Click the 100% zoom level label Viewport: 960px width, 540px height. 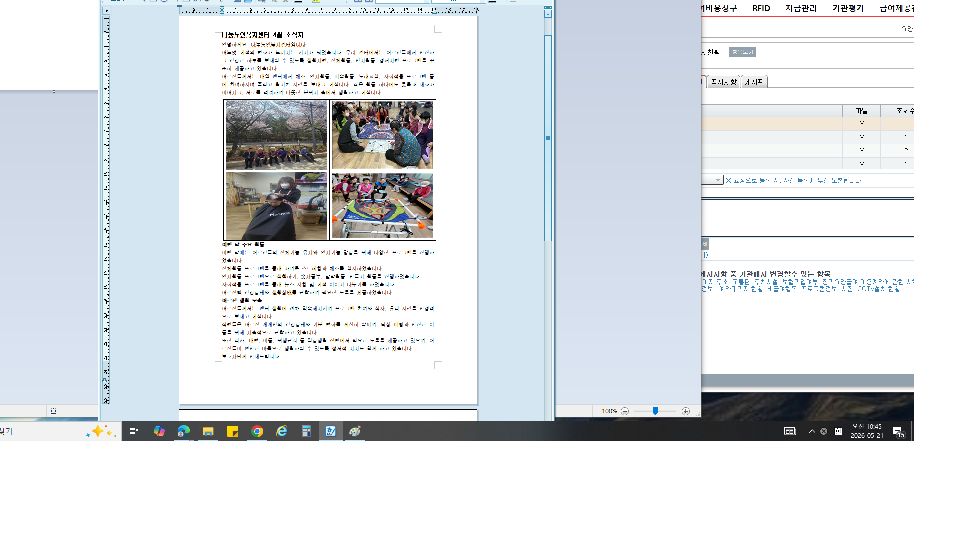coord(609,411)
